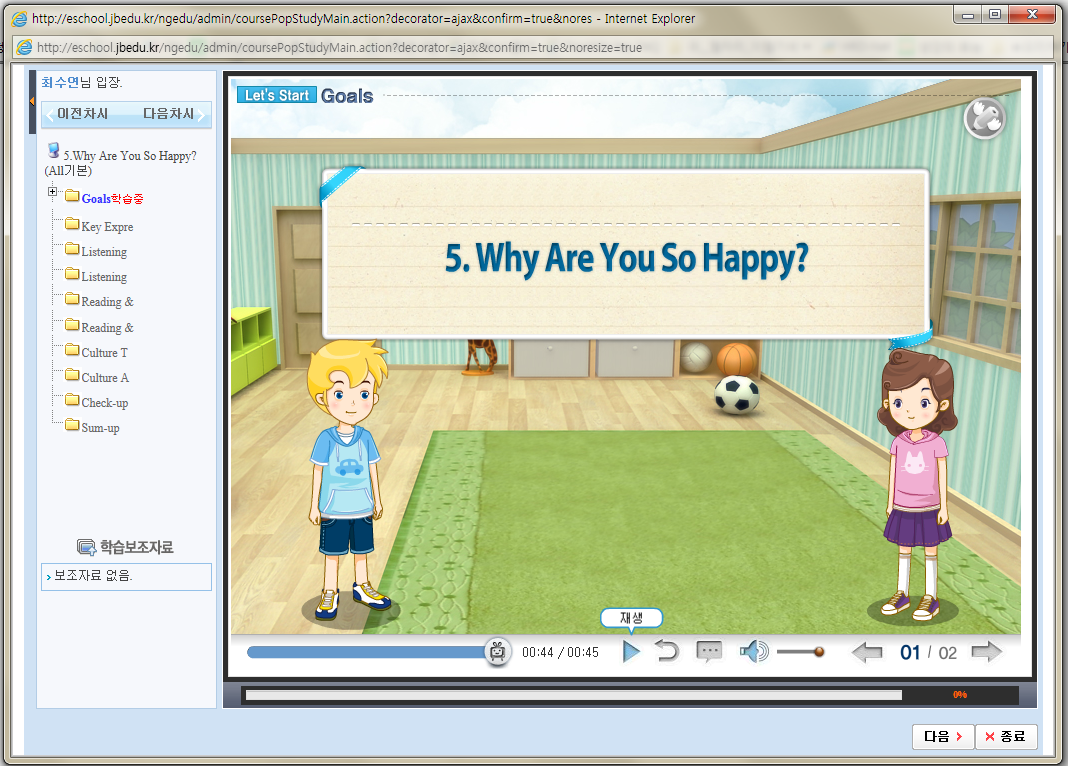
Task: Select the Culture T lesson folder
Action: coord(104,352)
